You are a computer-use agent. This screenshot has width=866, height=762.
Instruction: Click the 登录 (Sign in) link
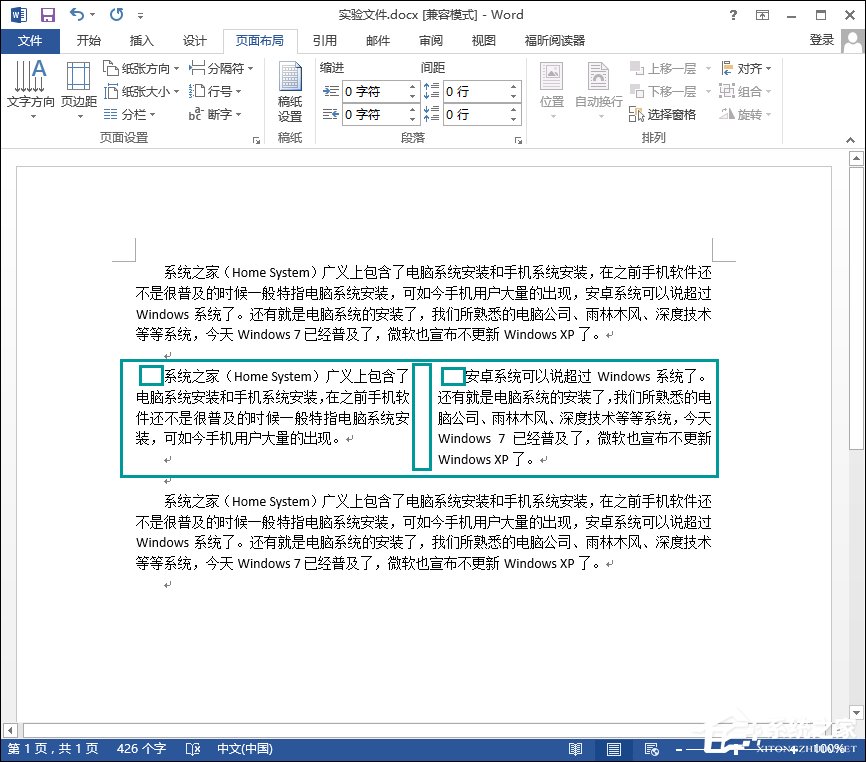[822, 41]
